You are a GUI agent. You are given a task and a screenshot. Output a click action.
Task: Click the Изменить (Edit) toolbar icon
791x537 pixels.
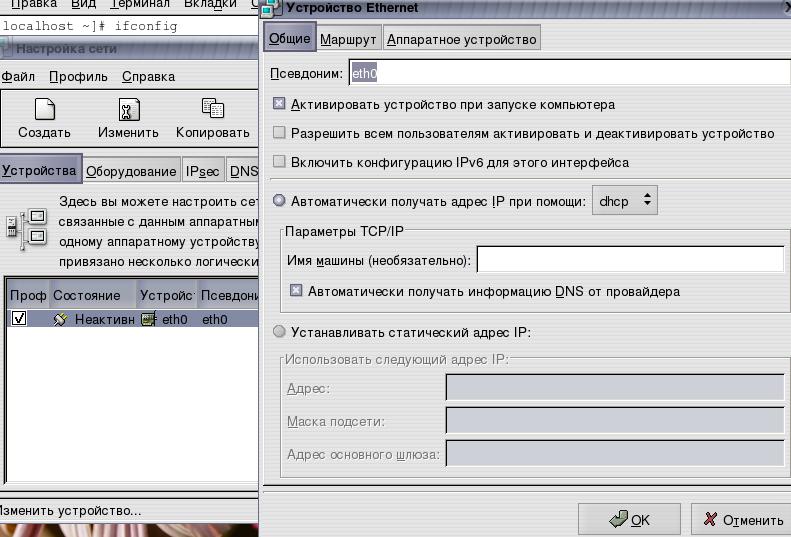pos(128,109)
